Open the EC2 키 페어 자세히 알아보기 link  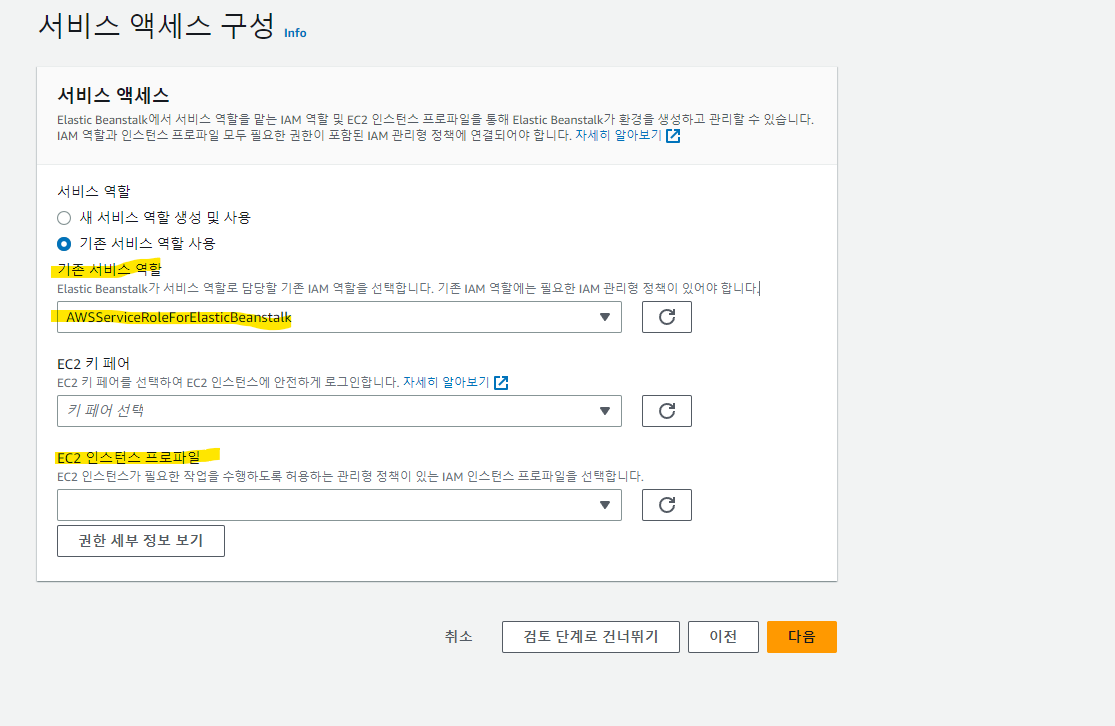446,382
